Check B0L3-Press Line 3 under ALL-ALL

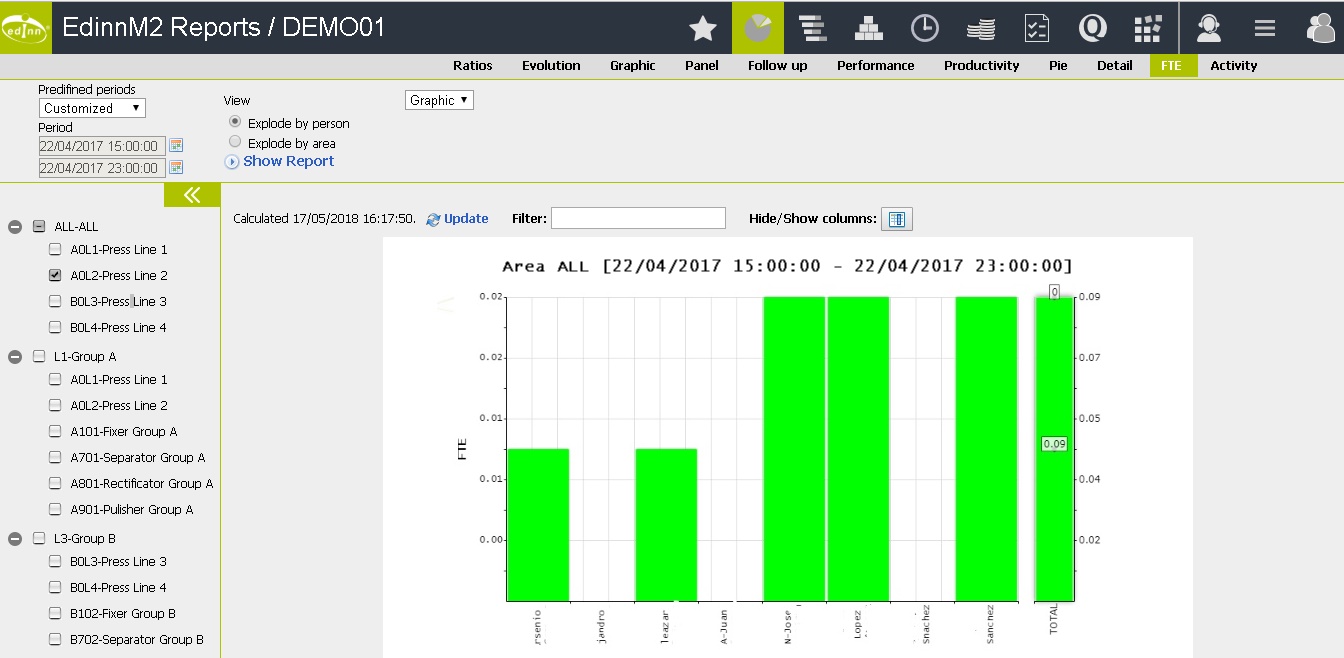click(x=55, y=301)
